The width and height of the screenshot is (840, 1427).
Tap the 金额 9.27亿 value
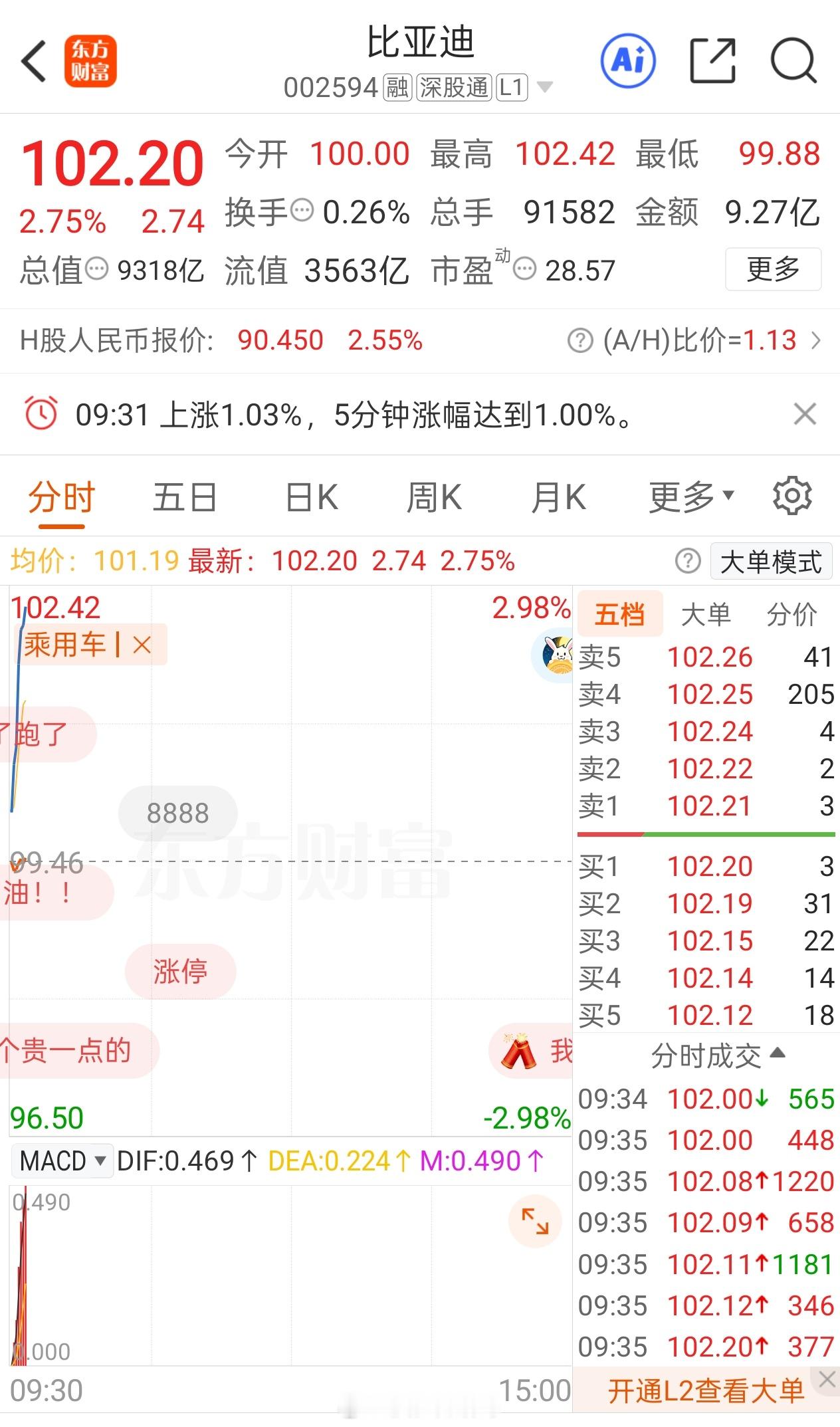point(772,213)
